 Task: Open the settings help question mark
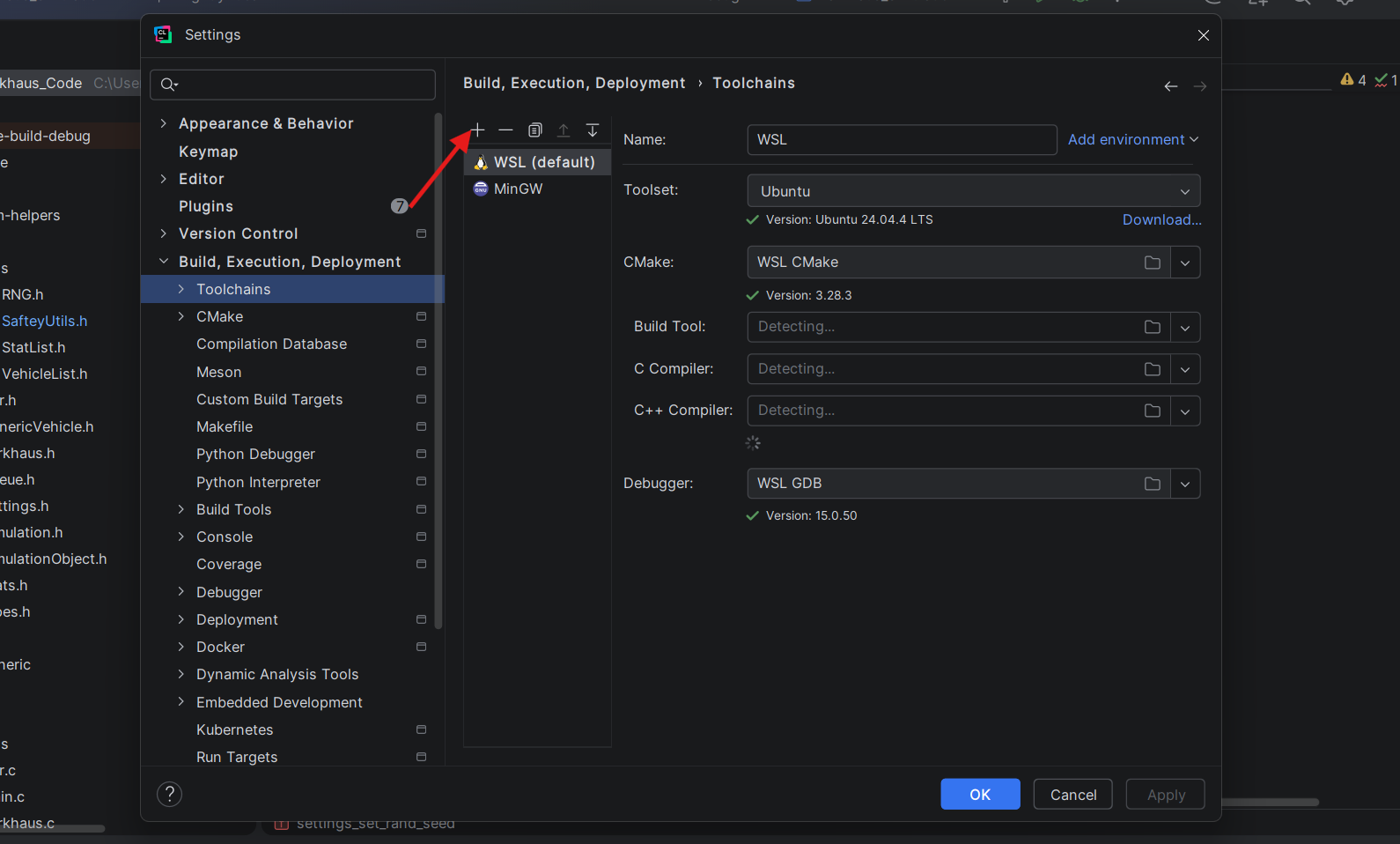[169, 795]
